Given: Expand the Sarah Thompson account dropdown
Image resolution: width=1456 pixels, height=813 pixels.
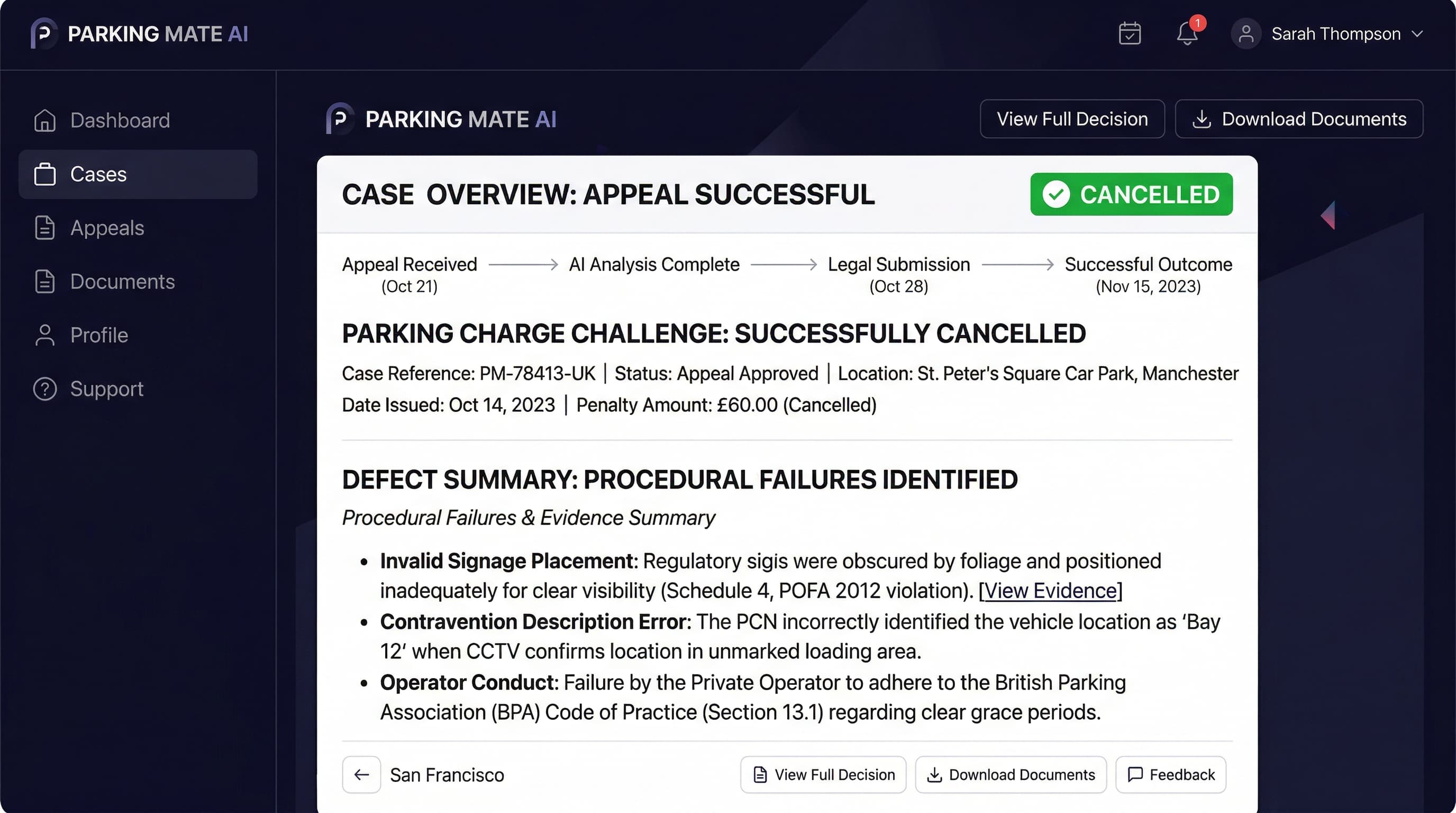Looking at the screenshot, I should (x=1417, y=34).
